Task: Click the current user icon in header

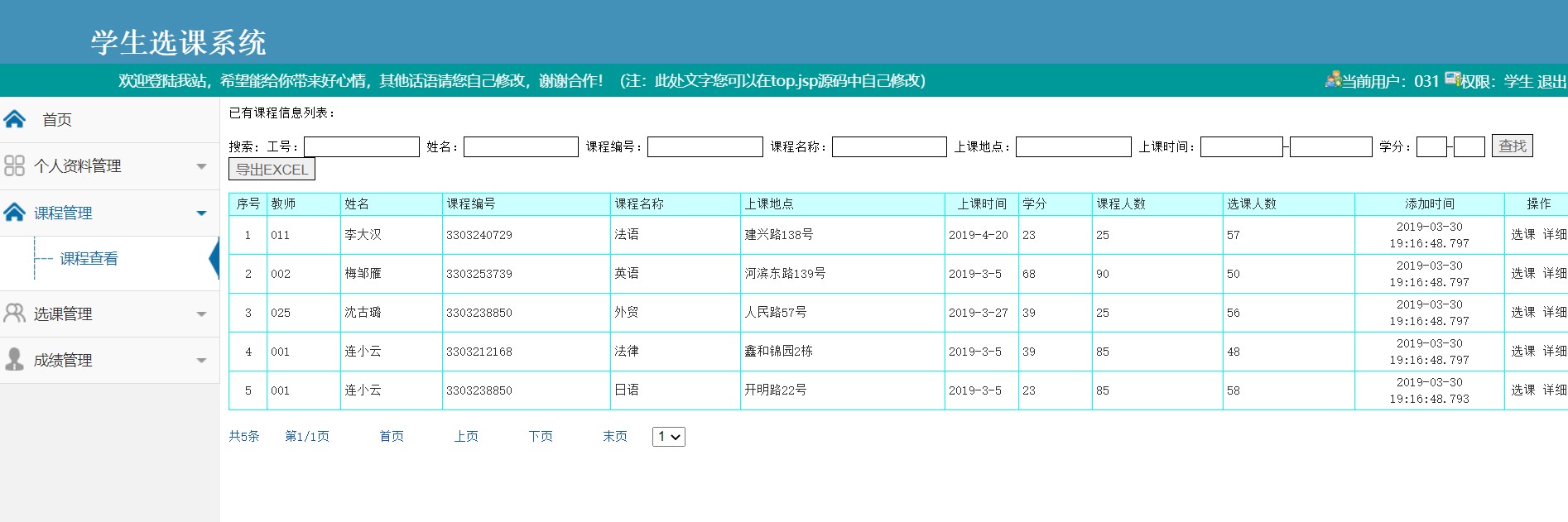Action: 1333,79
